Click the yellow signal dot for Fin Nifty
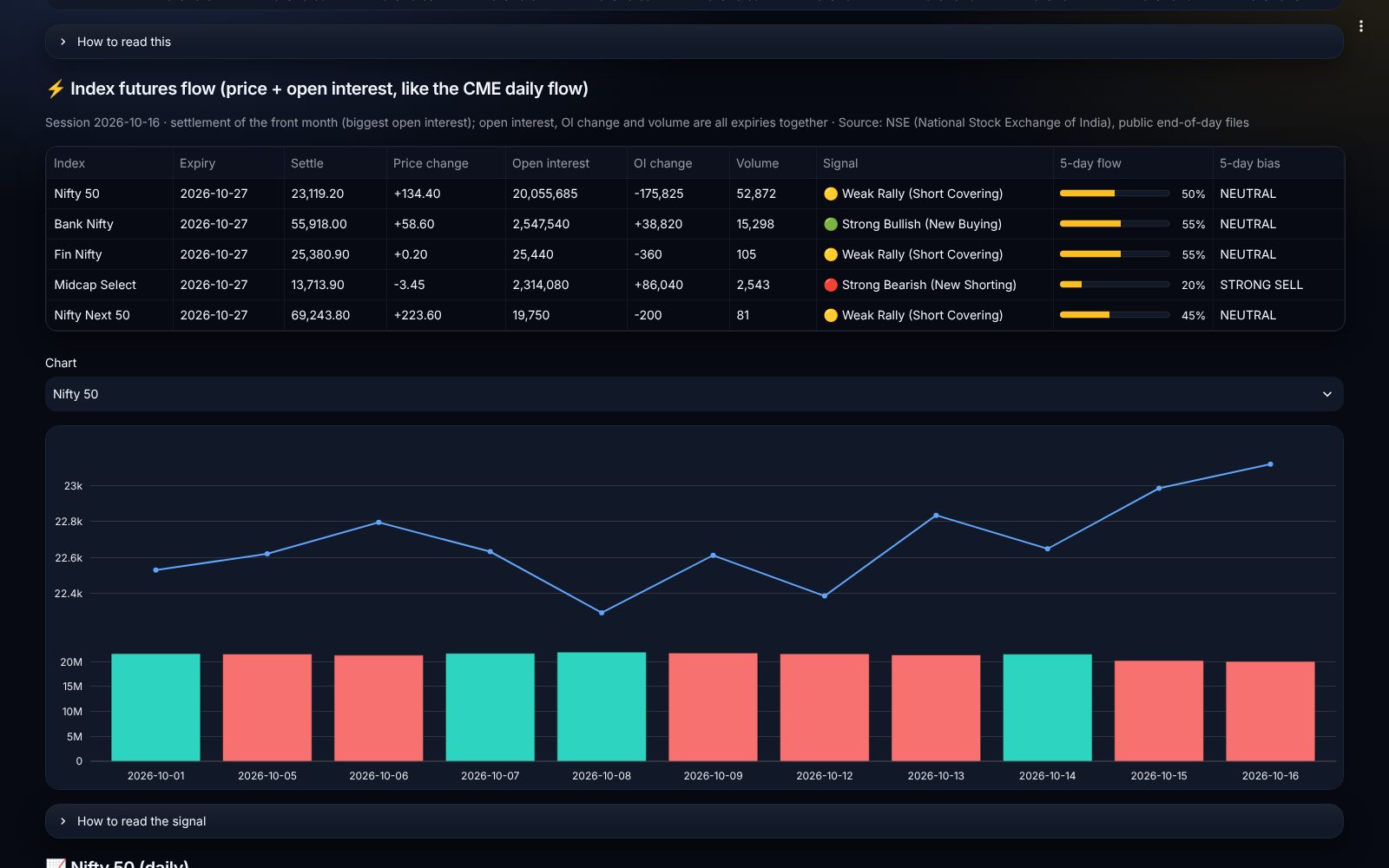The image size is (1389, 868). 831,254
